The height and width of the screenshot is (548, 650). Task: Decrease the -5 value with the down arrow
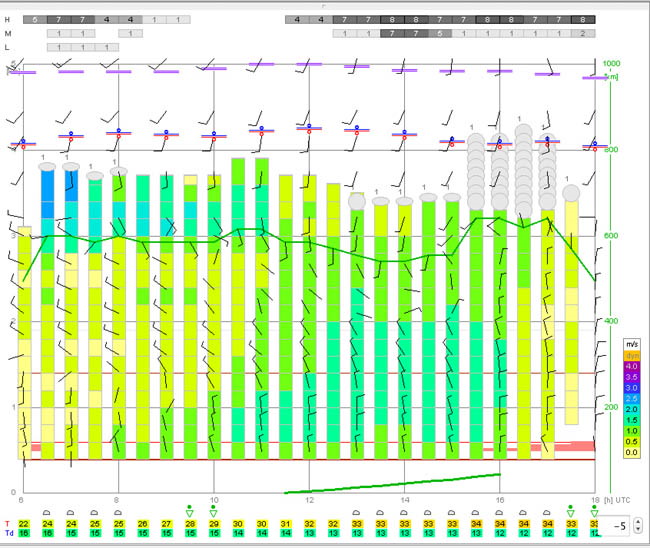tap(638, 529)
